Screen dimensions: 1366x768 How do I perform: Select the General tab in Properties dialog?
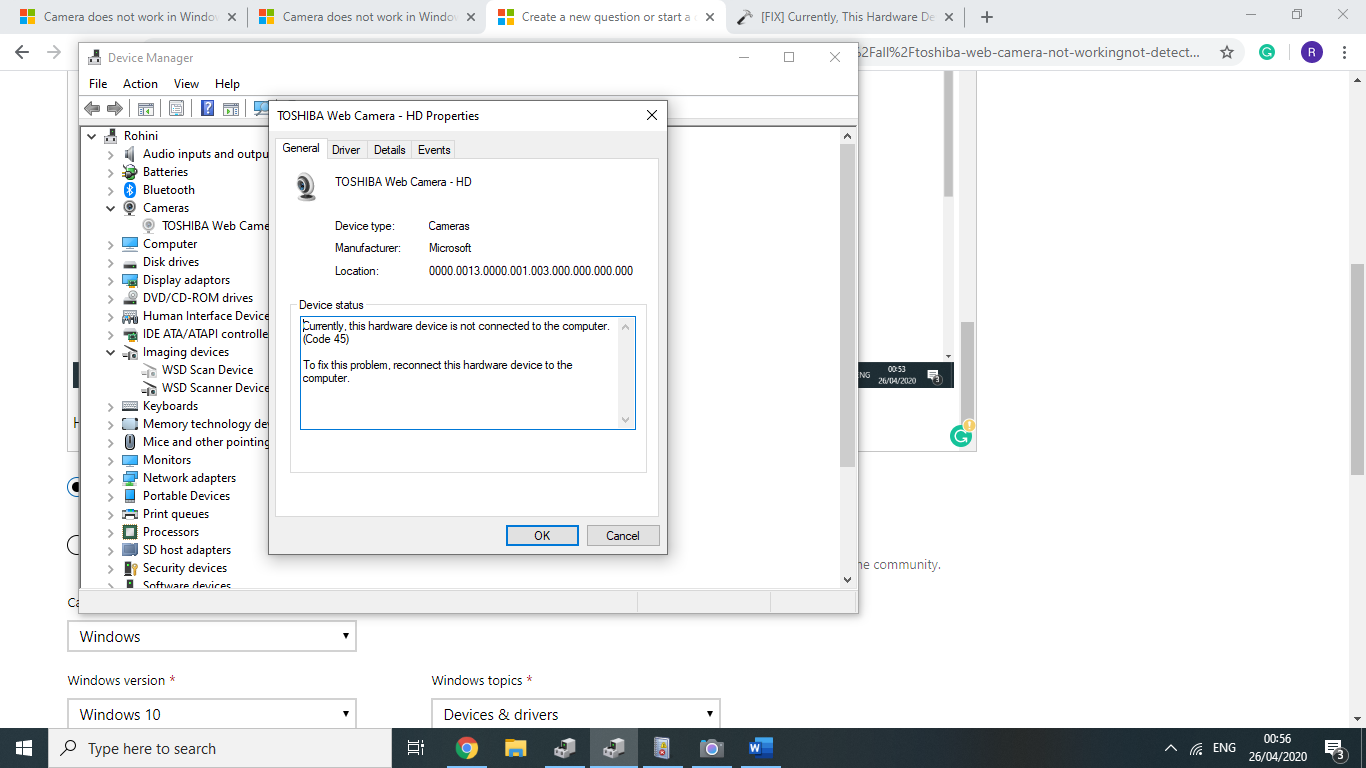pos(301,148)
